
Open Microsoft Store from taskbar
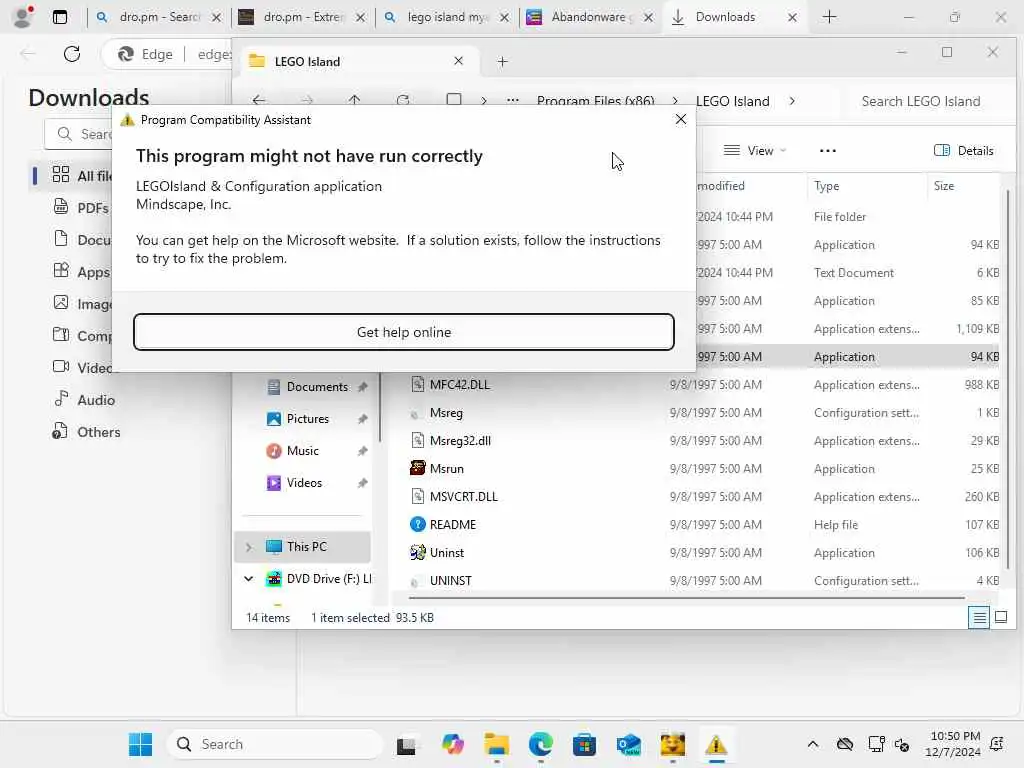tap(584, 744)
